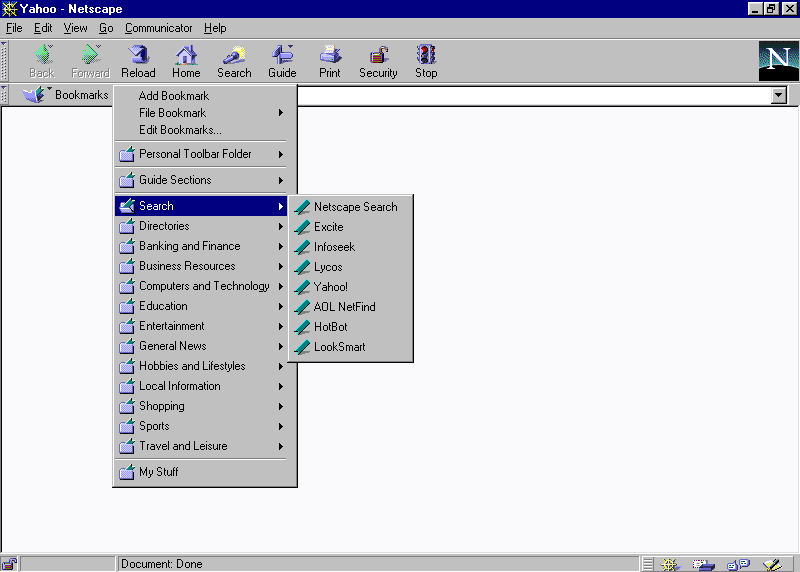Expand the General News folder

pos(201,346)
